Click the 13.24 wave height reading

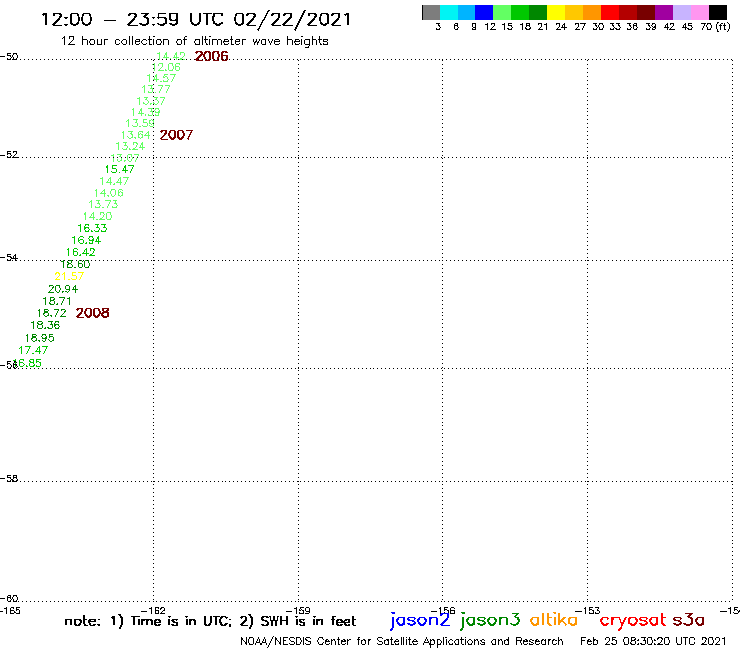(130, 146)
